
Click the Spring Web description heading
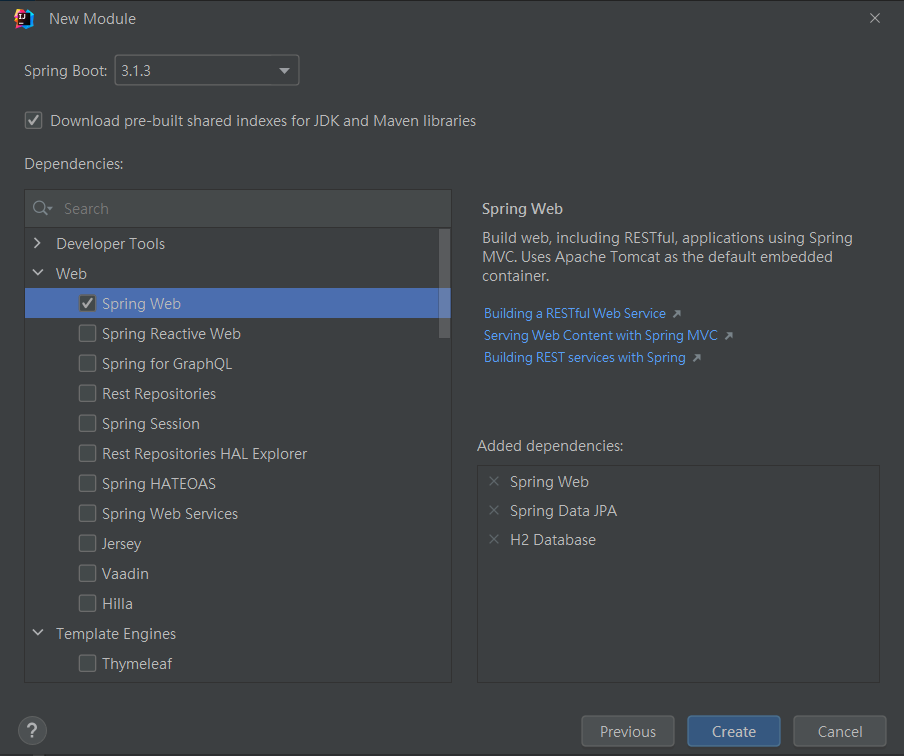tap(522, 209)
